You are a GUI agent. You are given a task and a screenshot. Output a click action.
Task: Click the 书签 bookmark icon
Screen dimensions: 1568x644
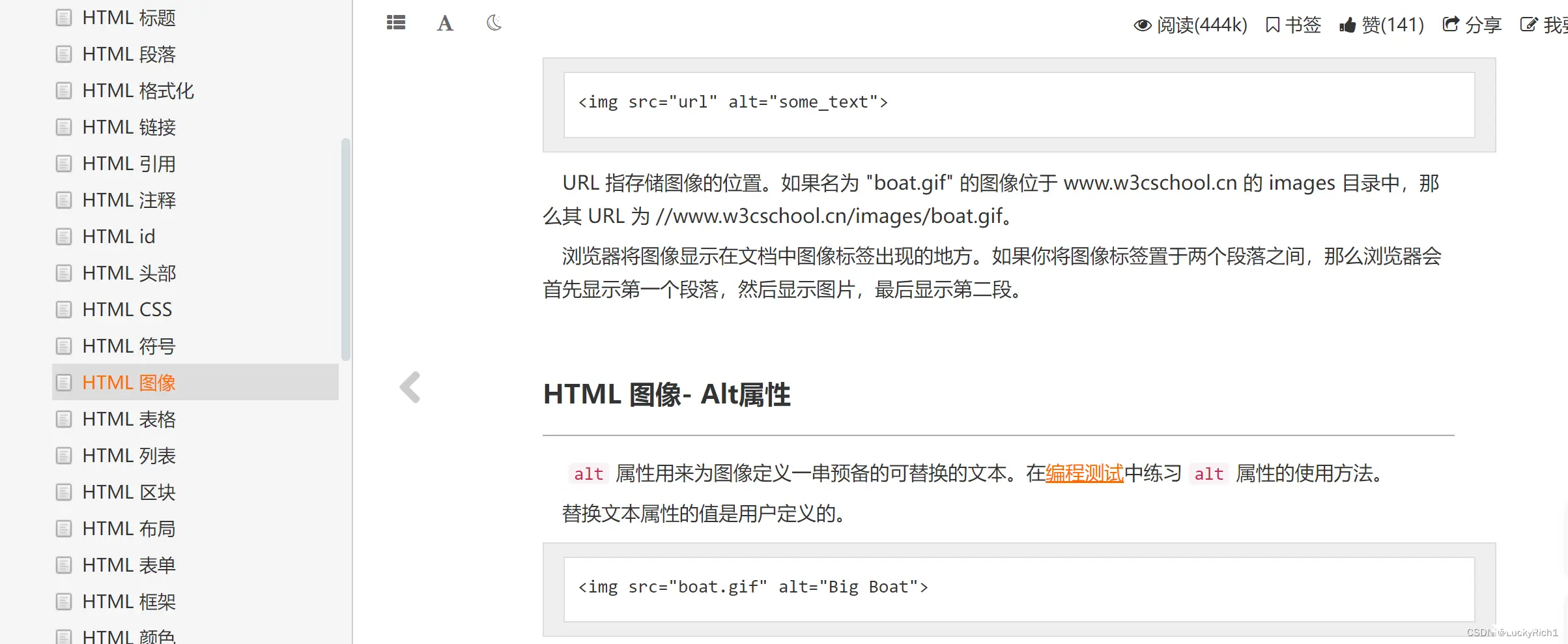pyautogui.click(x=1272, y=25)
